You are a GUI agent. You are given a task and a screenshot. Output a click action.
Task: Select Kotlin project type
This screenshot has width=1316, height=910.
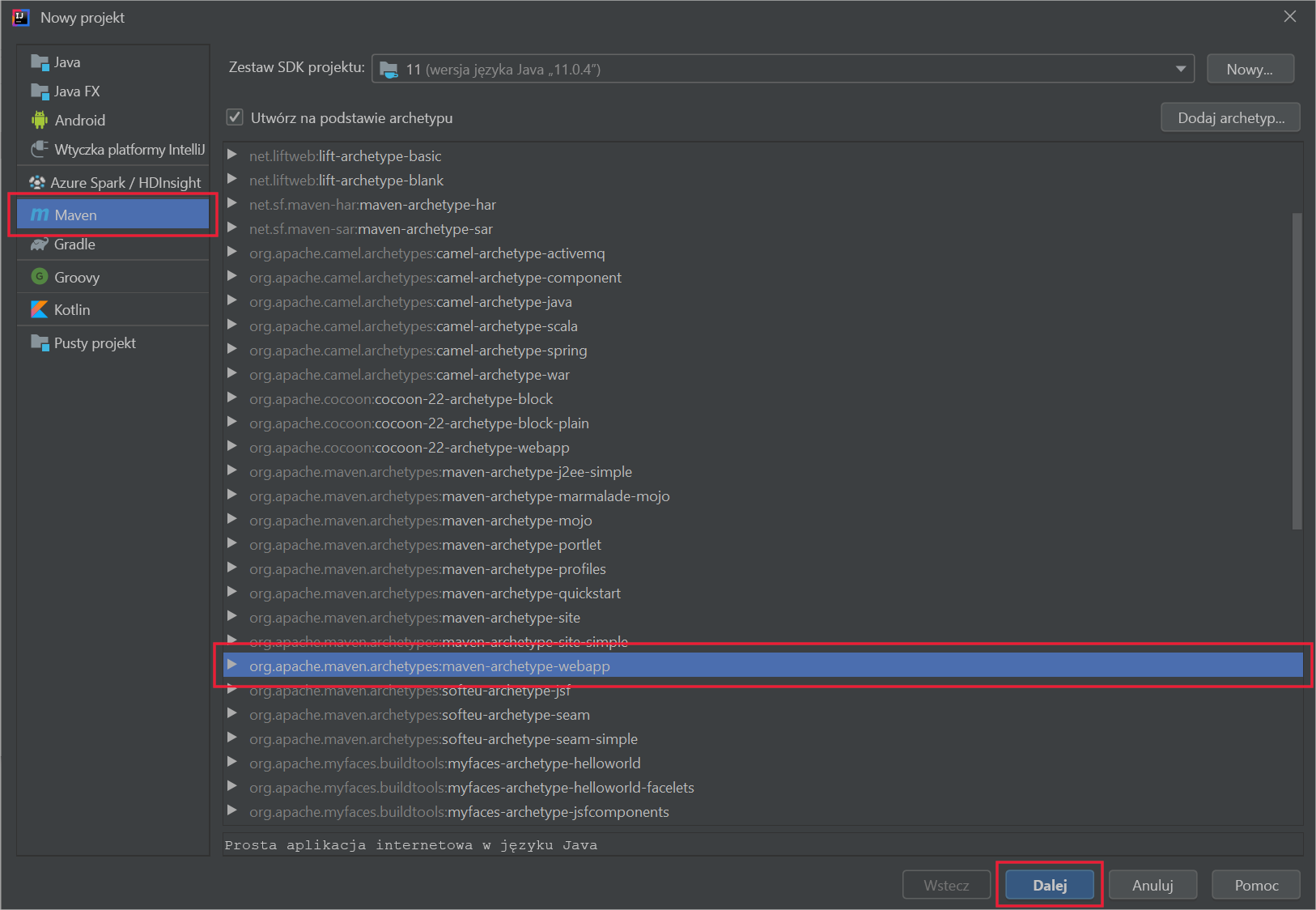pyautogui.click(x=112, y=310)
